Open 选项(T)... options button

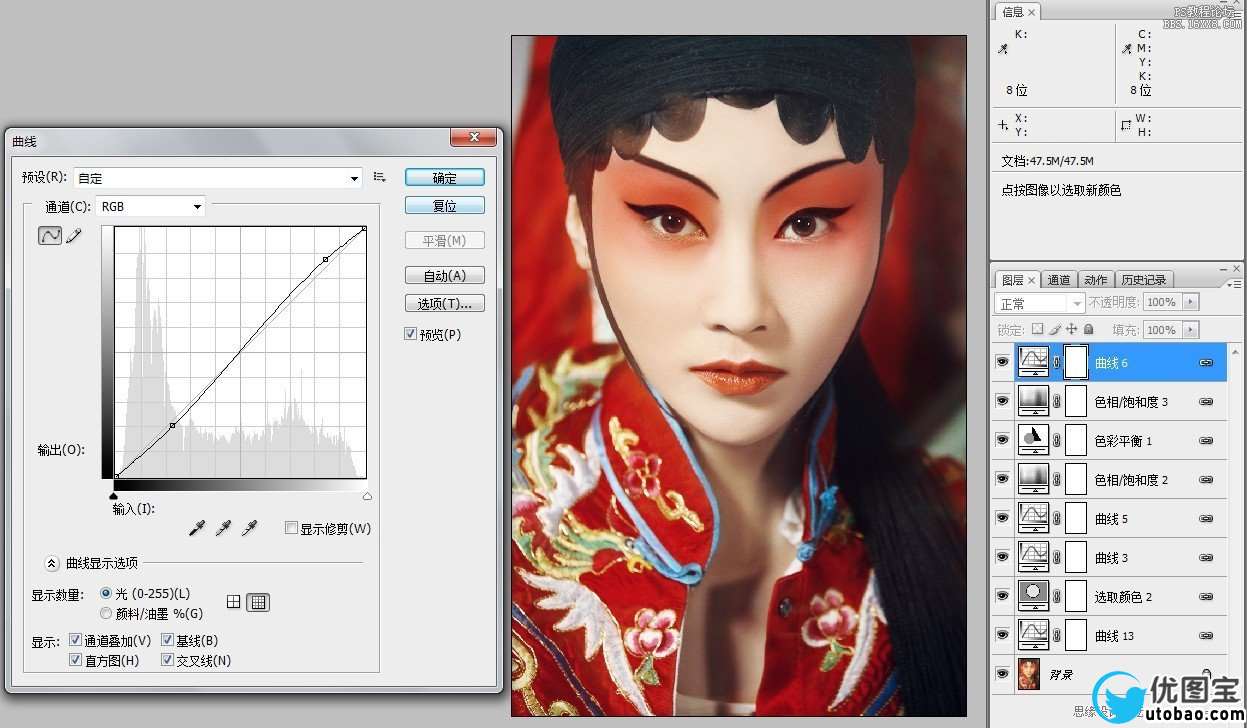pyautogui.click(x=445, y=304)
